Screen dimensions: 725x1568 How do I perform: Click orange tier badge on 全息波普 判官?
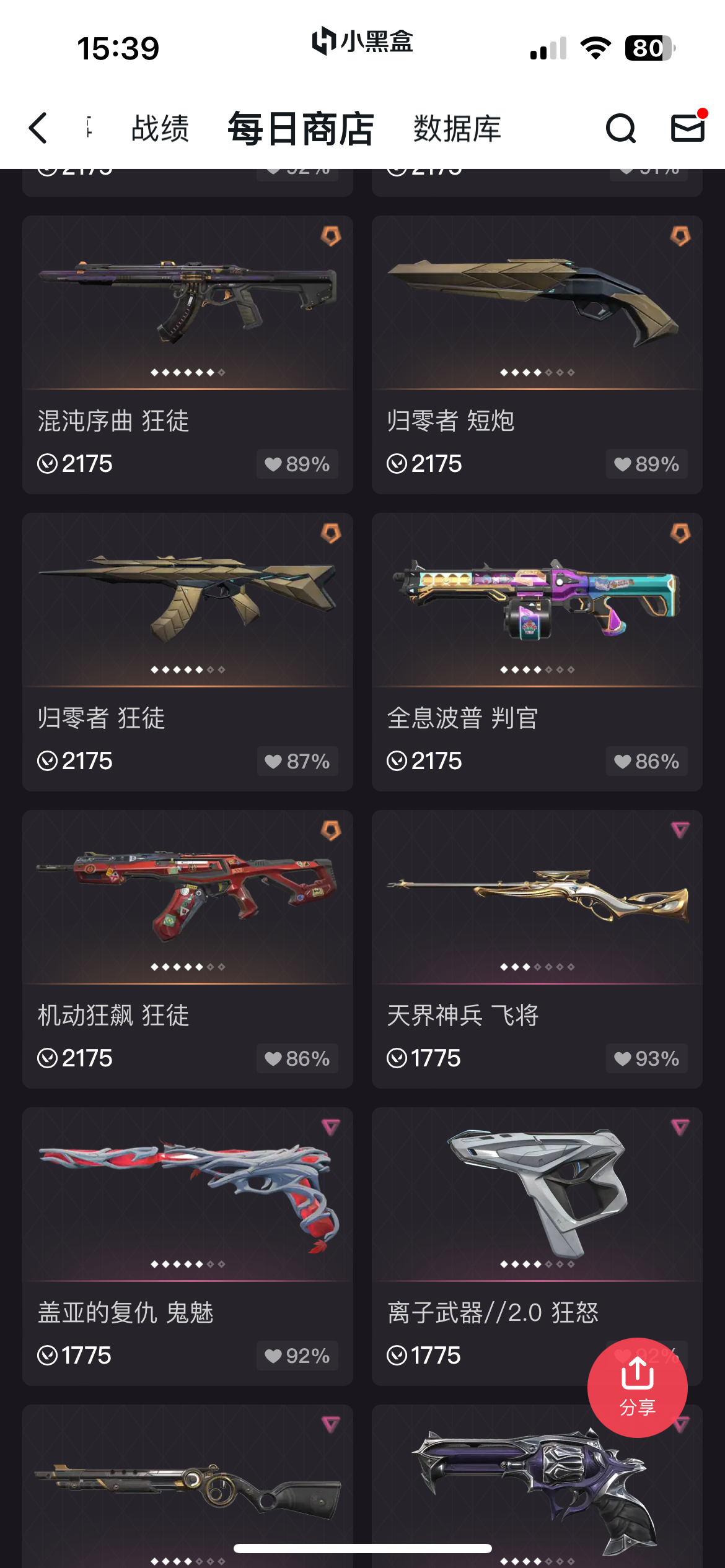[680, 533]
